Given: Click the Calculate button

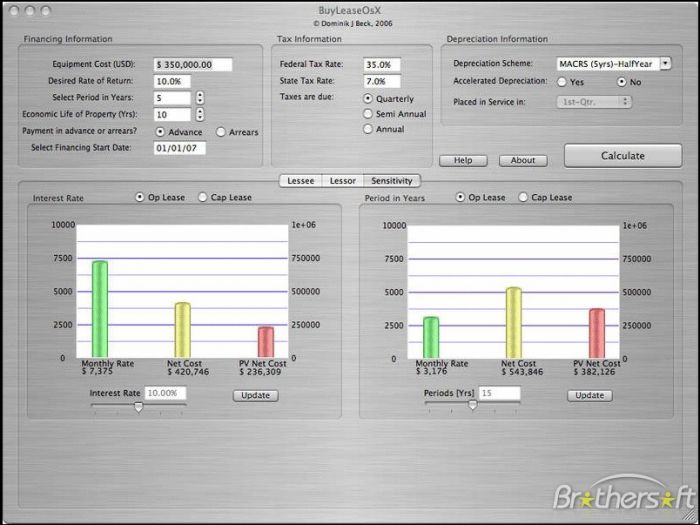Looking at the screenshot, I should [623, 156].
